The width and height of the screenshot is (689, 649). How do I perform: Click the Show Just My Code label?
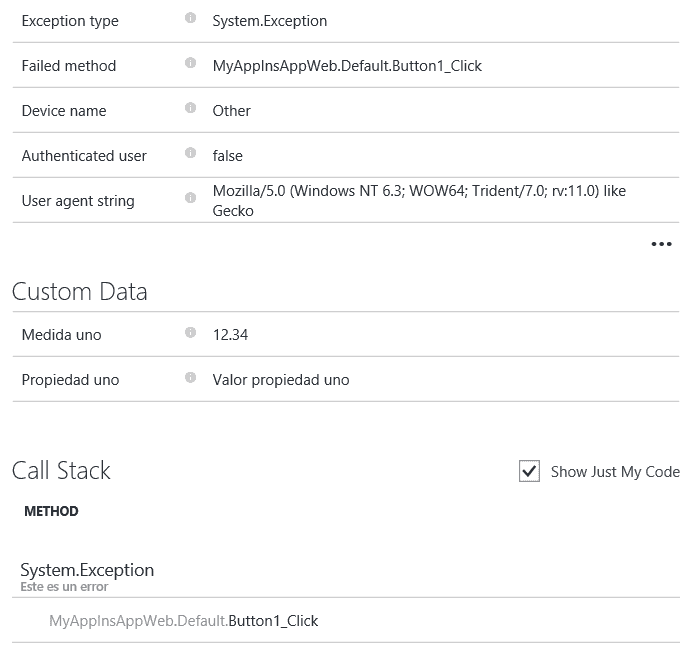pyautogui.click(x=615, y=471)
